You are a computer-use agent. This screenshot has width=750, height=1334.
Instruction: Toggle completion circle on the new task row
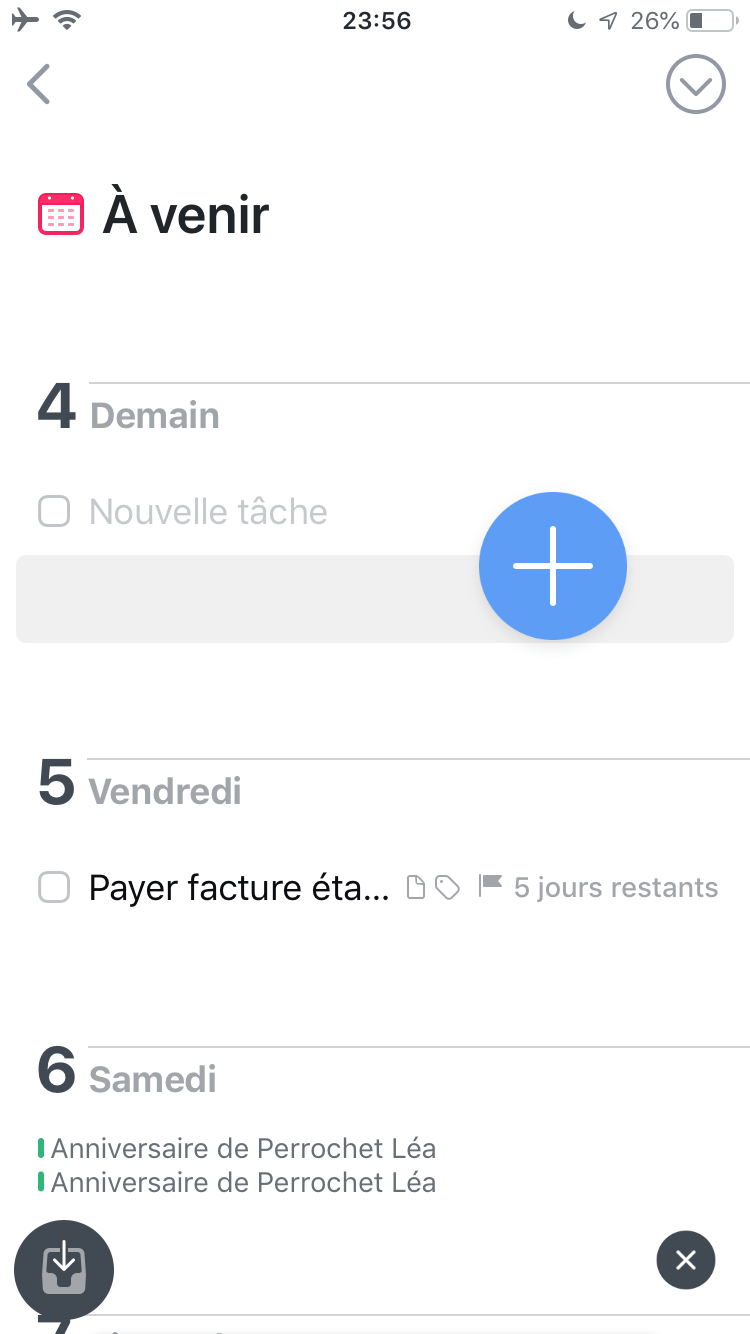click(54, 511)
